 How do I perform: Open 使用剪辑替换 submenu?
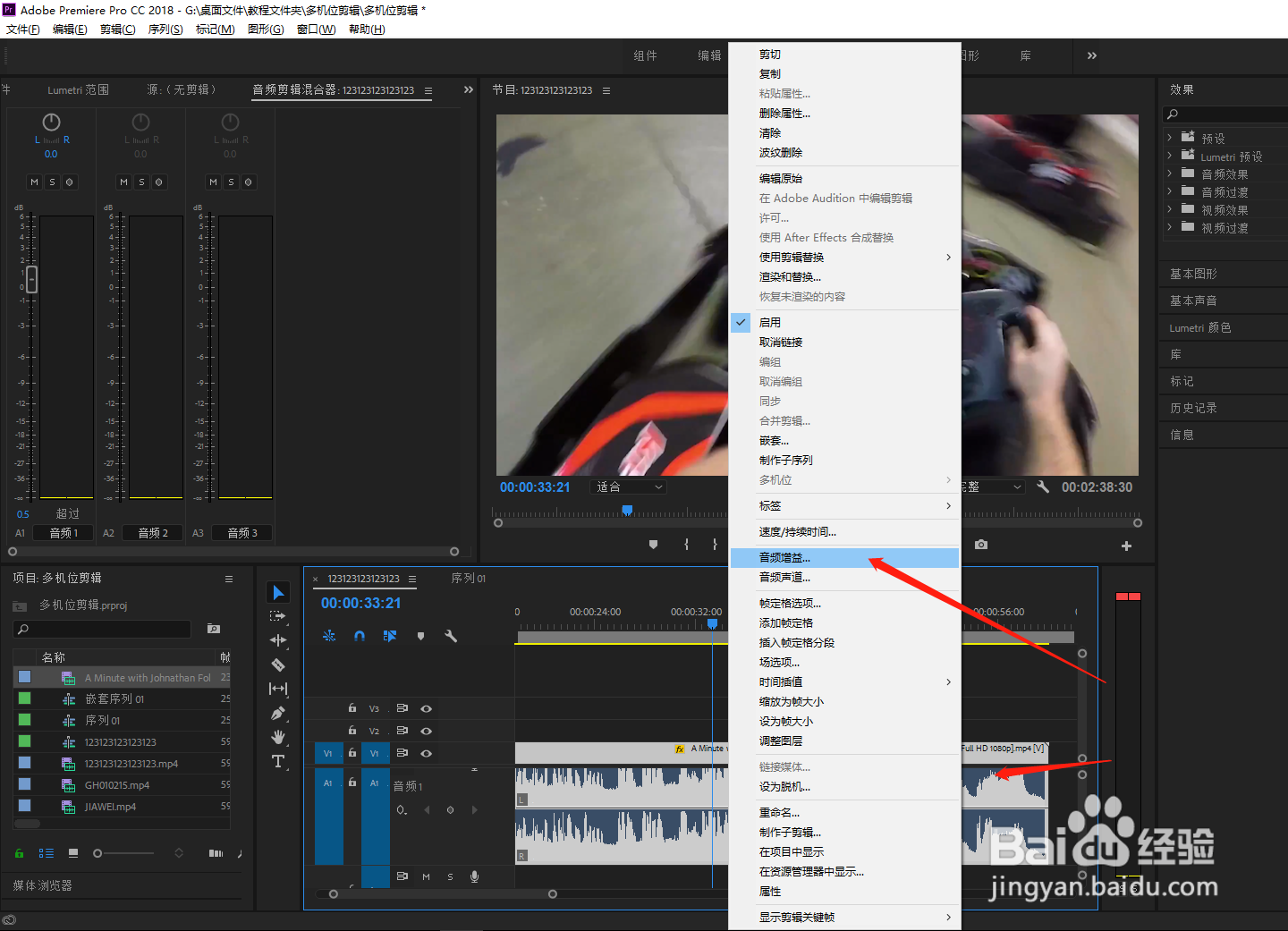click(844, 257)
